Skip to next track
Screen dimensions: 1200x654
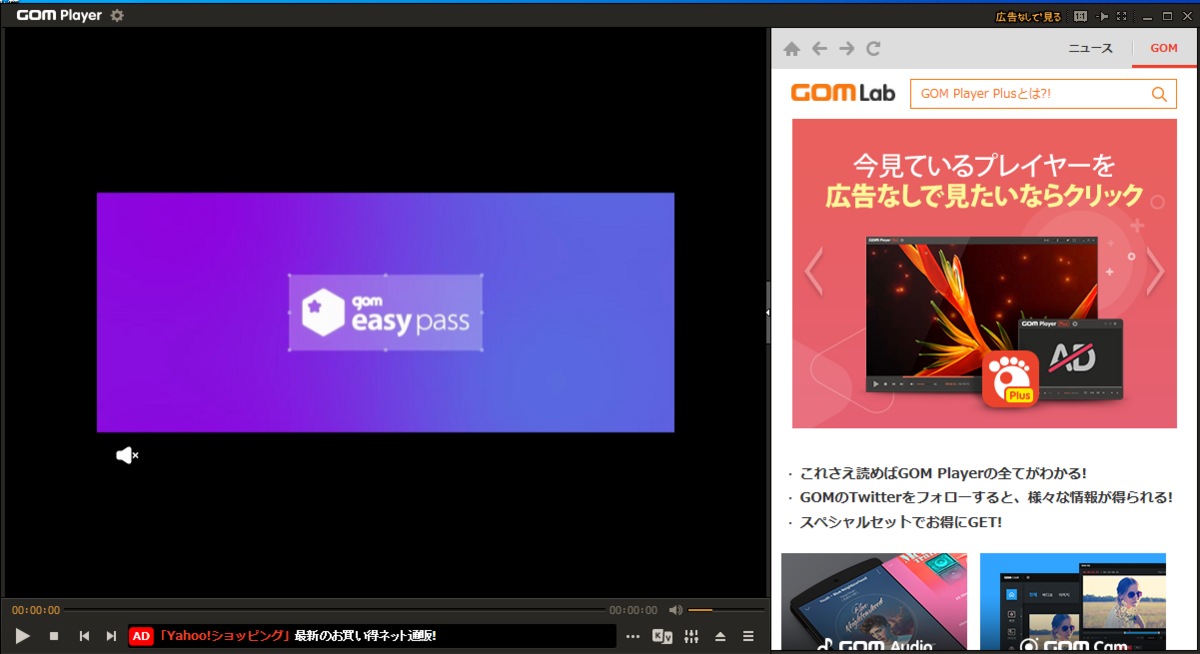(112, 636)
